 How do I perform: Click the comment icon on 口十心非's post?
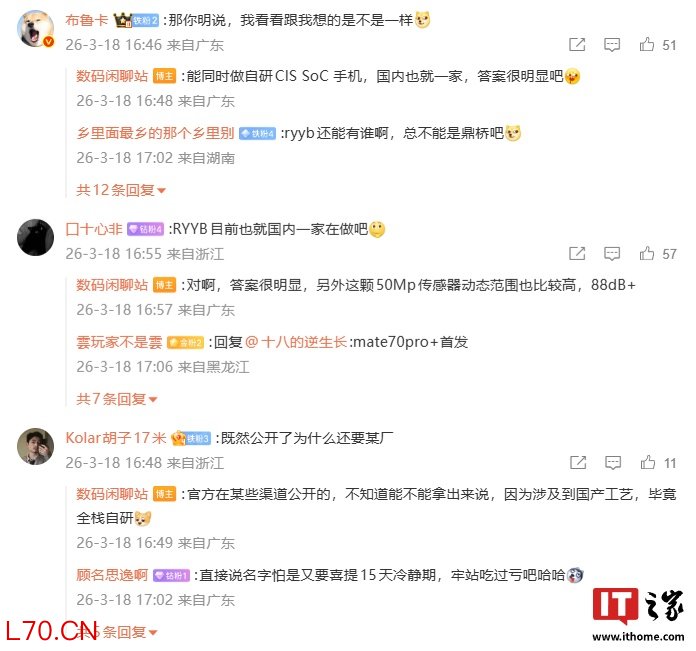612,253
